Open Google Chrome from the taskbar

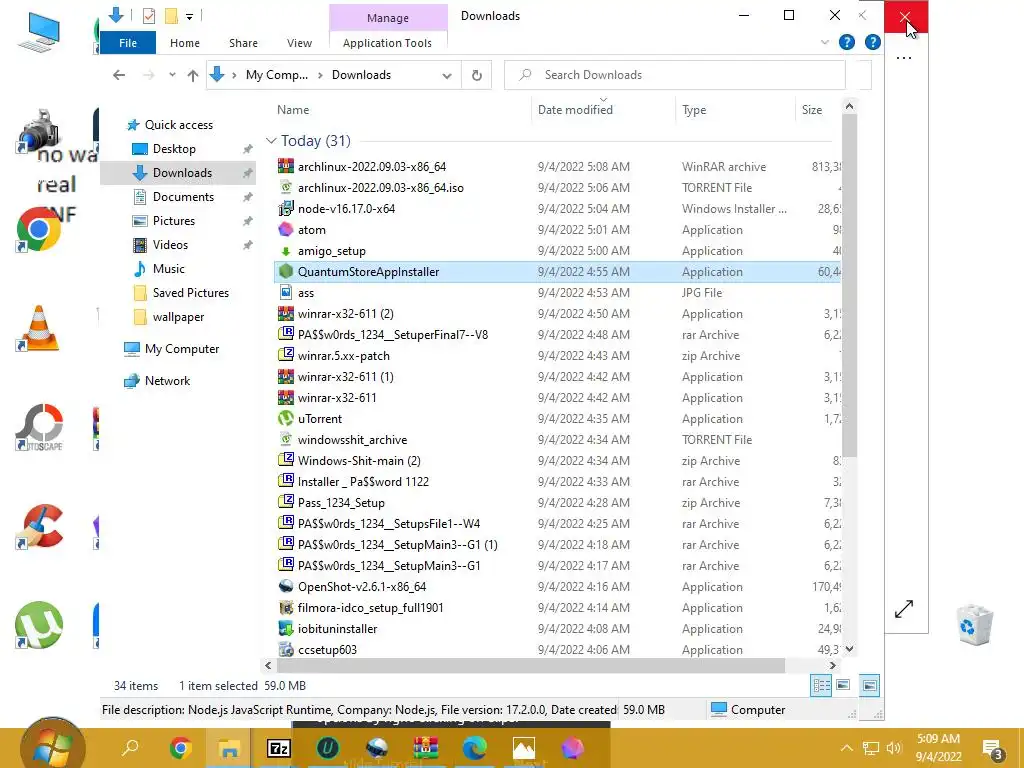pos(180,748)
